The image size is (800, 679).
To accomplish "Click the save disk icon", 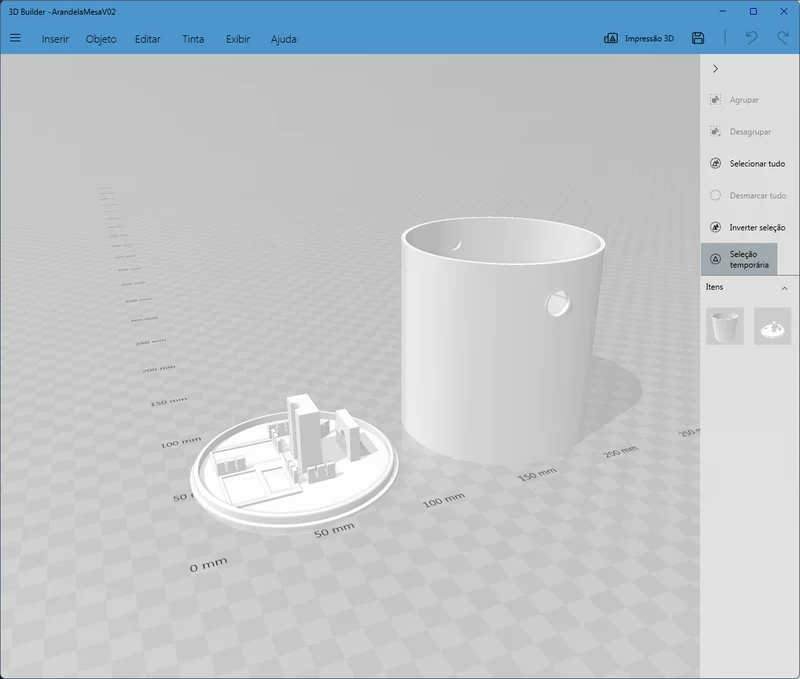I will [698, 38].
